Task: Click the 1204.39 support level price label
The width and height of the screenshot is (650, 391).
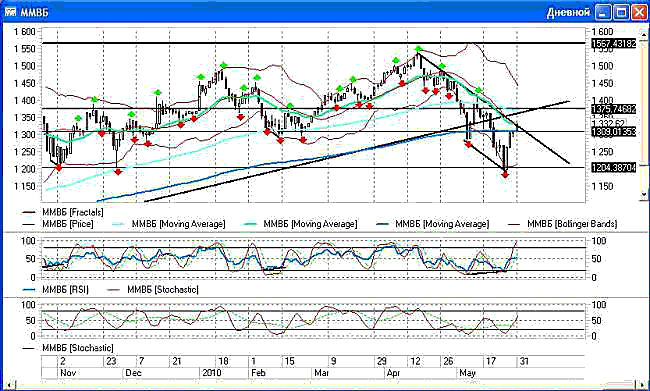Action: 614,168
